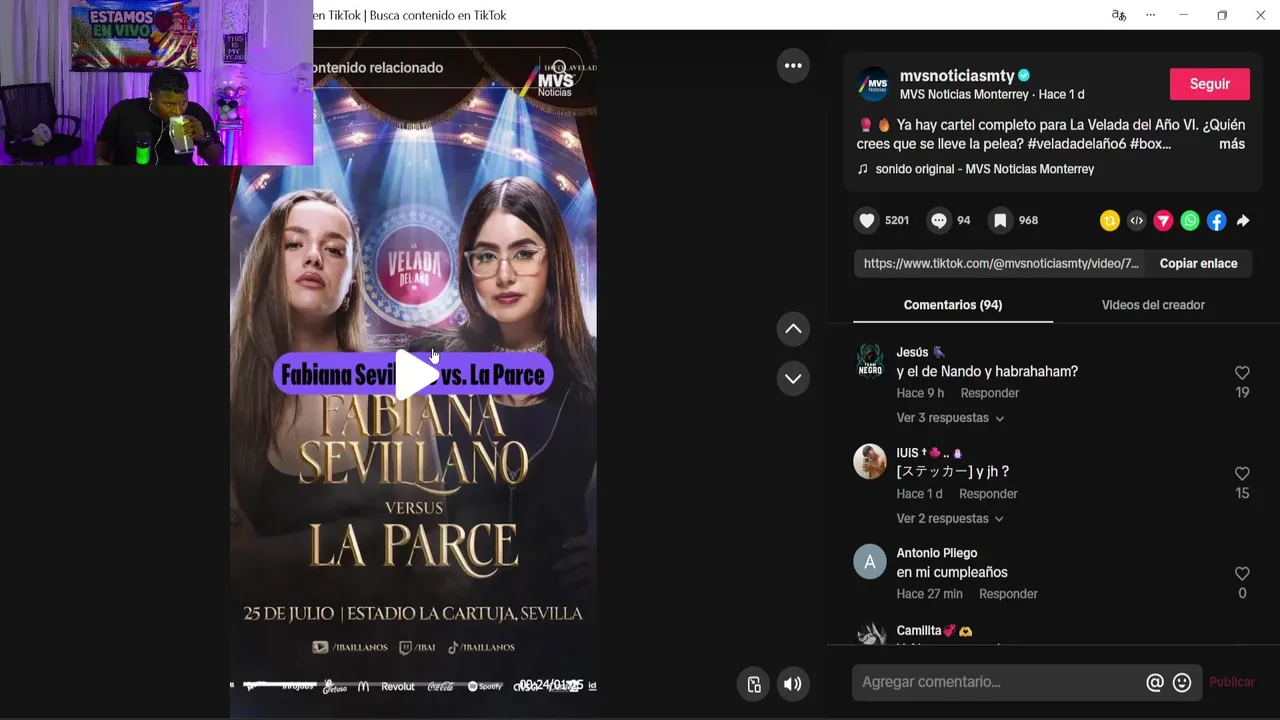
Task: Open IUIS's profile picture
Action: (870, 461)
